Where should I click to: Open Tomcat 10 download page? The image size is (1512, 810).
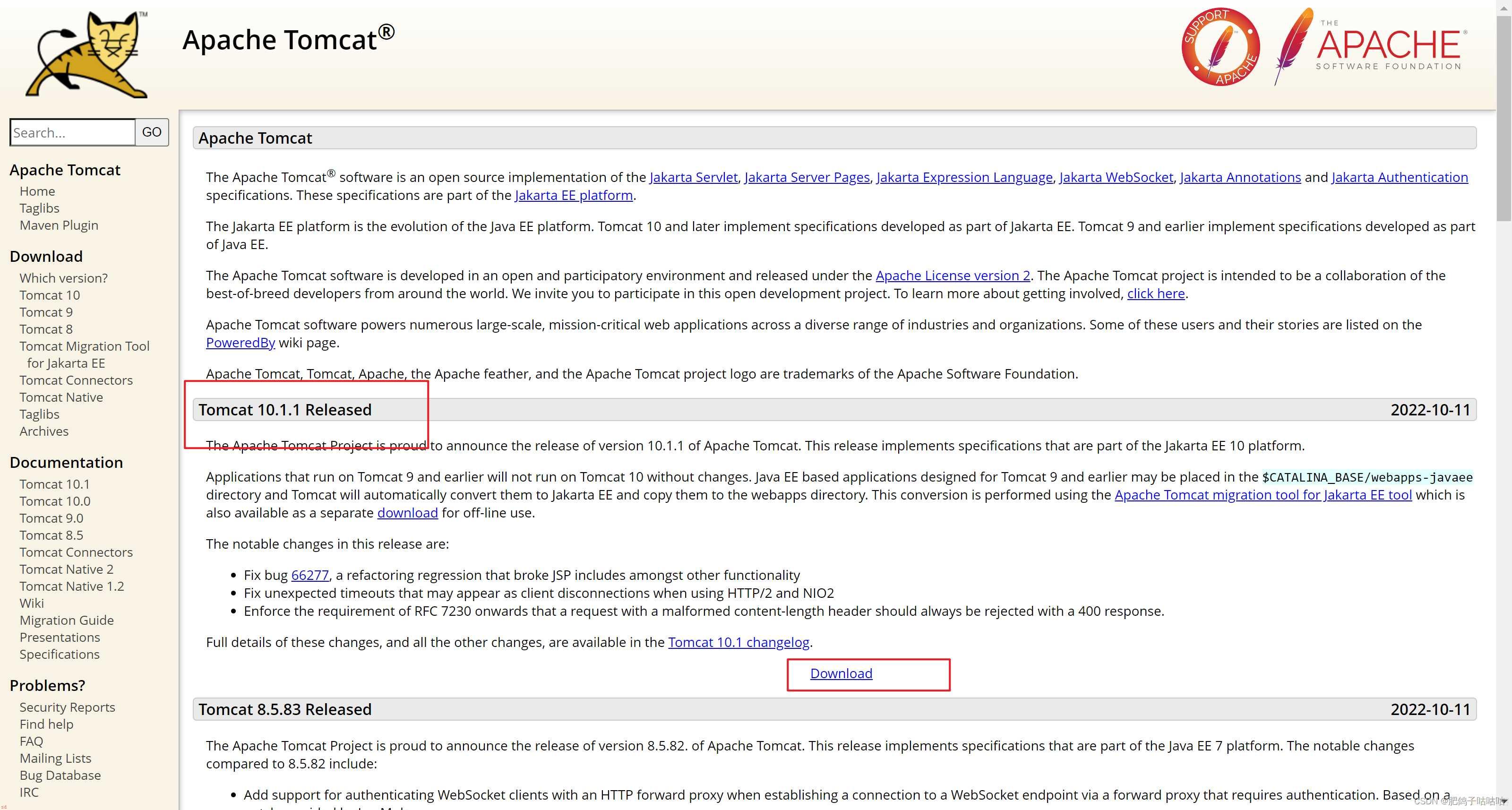point(49,295)
